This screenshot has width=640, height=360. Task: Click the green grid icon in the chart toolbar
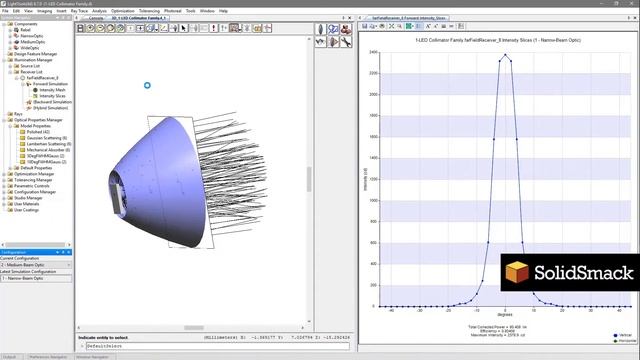409,26
